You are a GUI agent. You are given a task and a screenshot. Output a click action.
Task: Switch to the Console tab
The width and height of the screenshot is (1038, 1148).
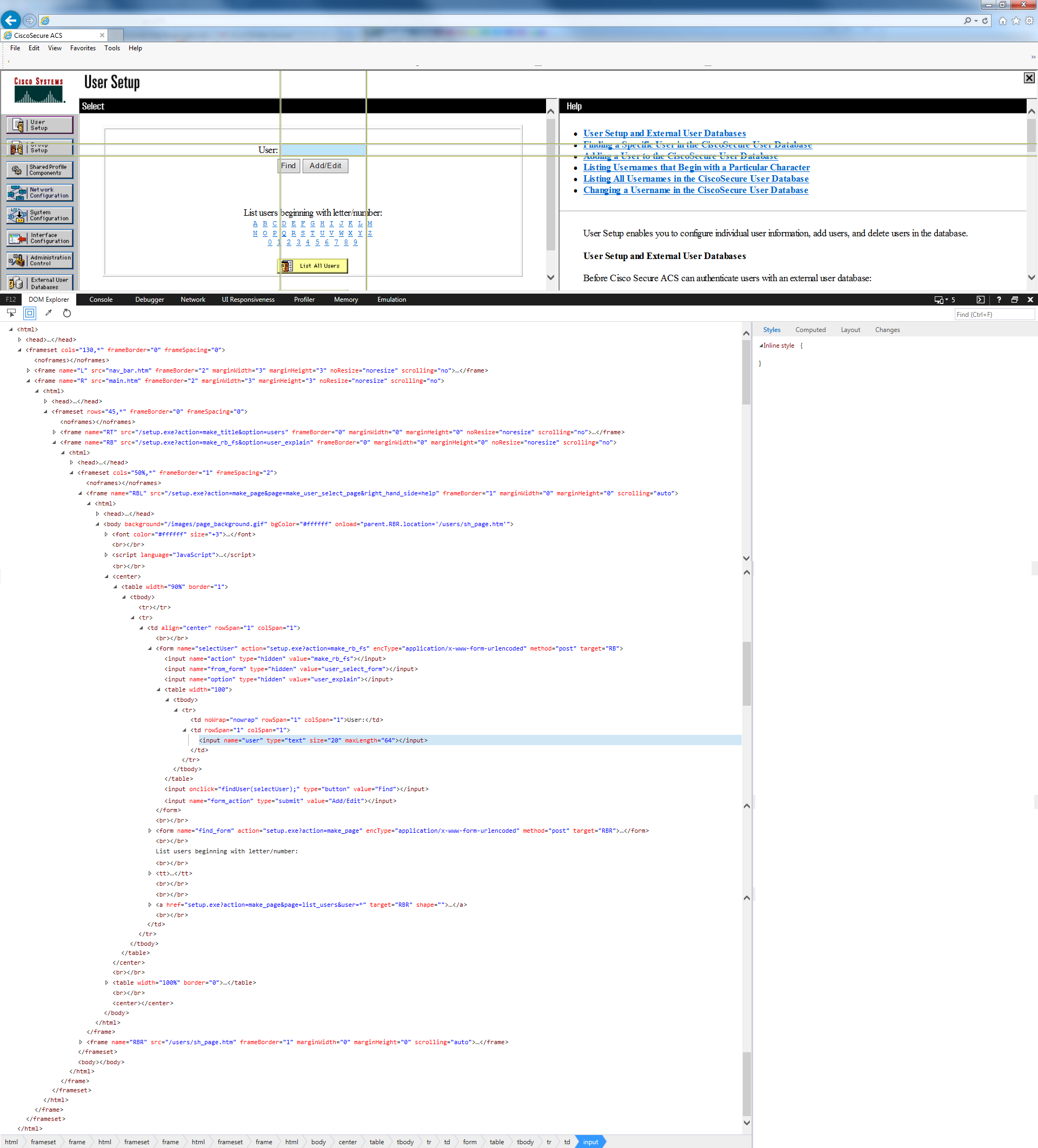(101, 300)
